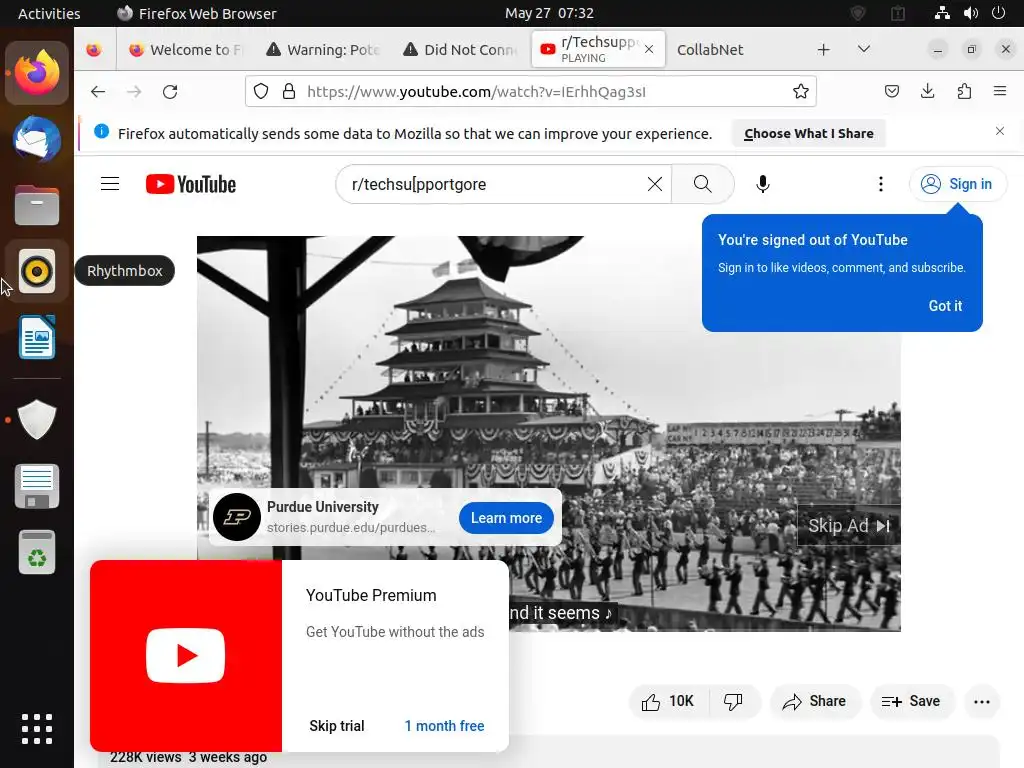The image size is (1024, 768).
Task: Open LibreOffice Writer from the dock
Action: [x=37, y=337]
